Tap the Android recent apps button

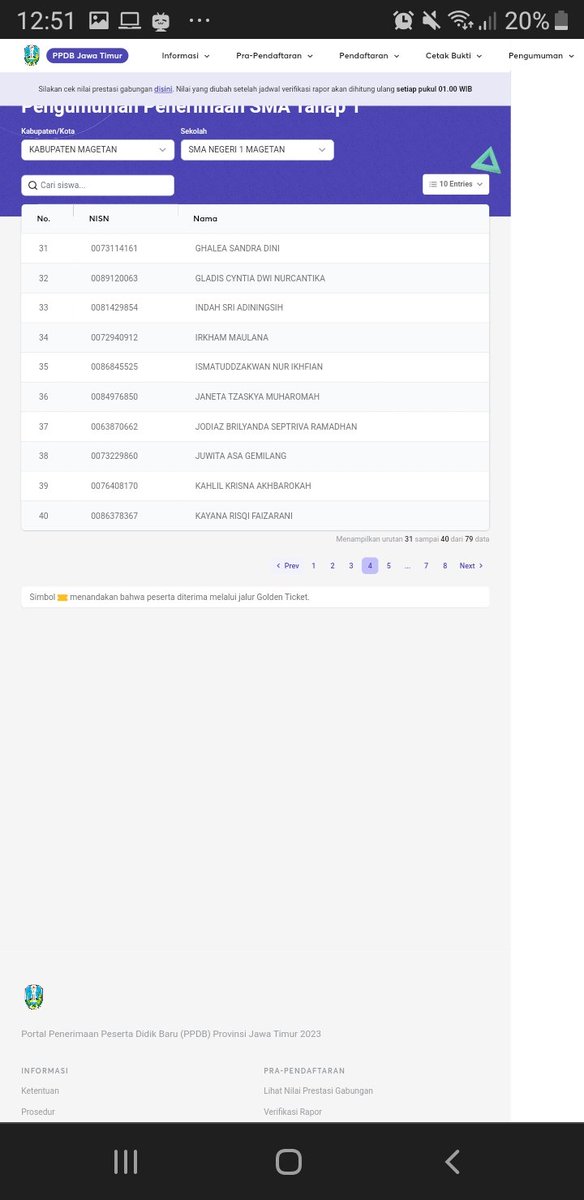click(126, 1161)
